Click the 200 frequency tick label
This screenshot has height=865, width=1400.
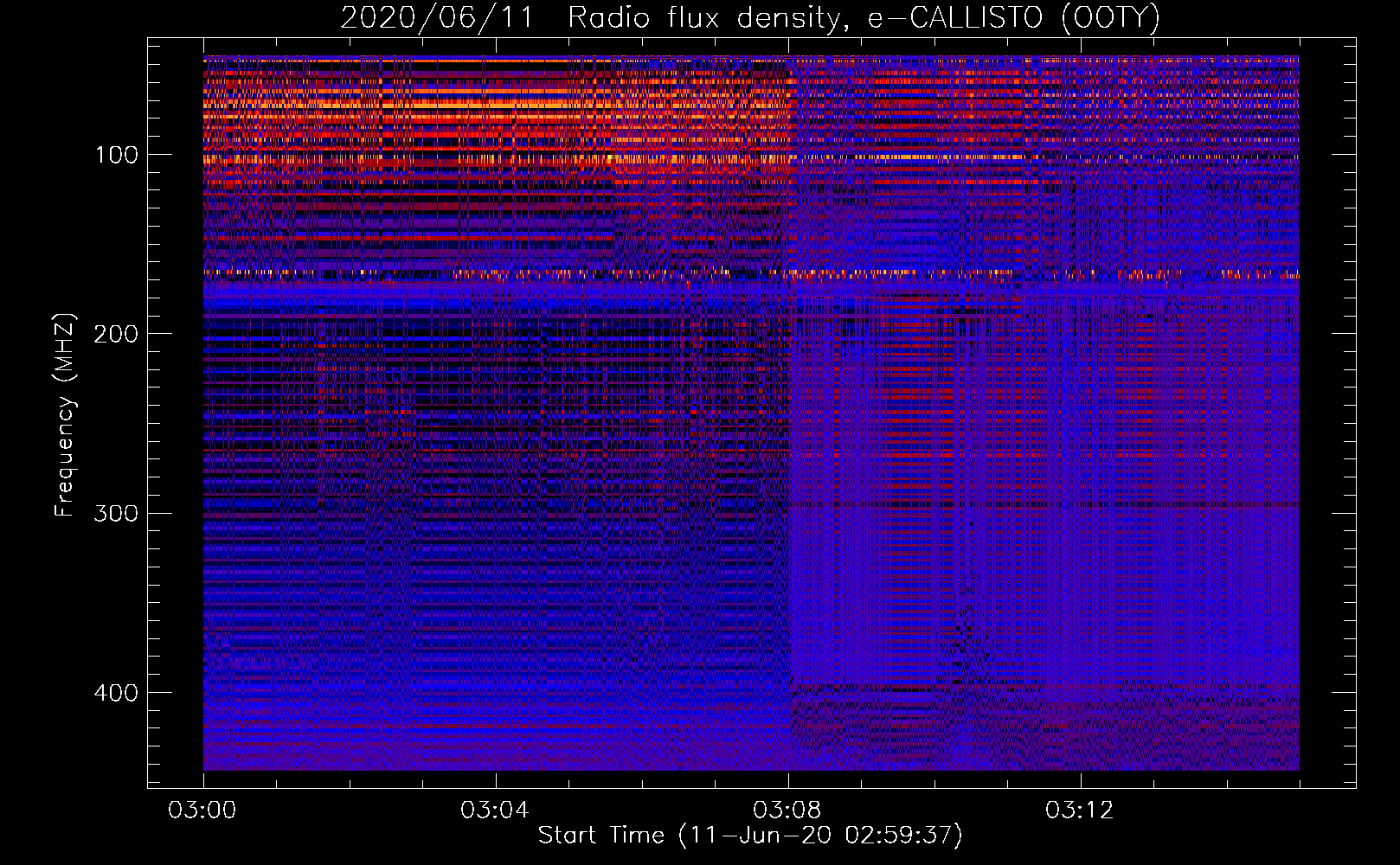coord(116,334)
